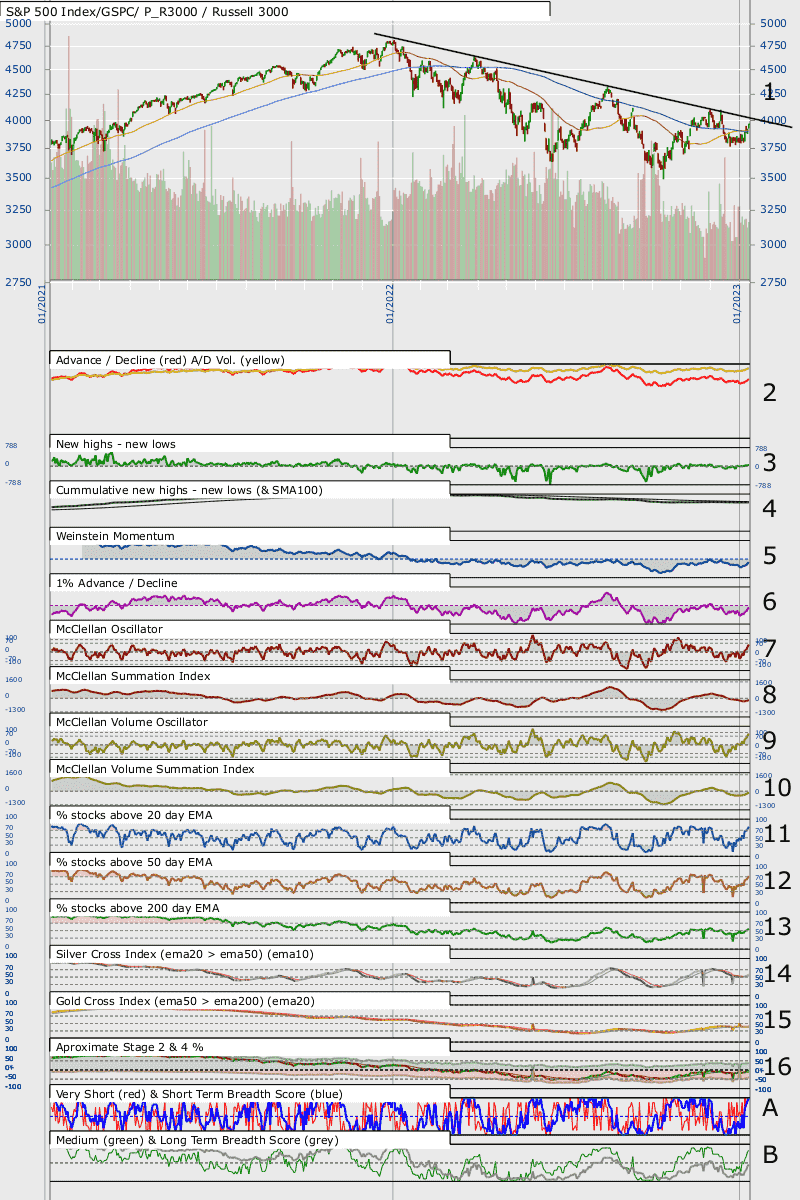Click 3750 on the left price axis
The width and height of the screenshot is (800, 1200).
coord(19,147)
